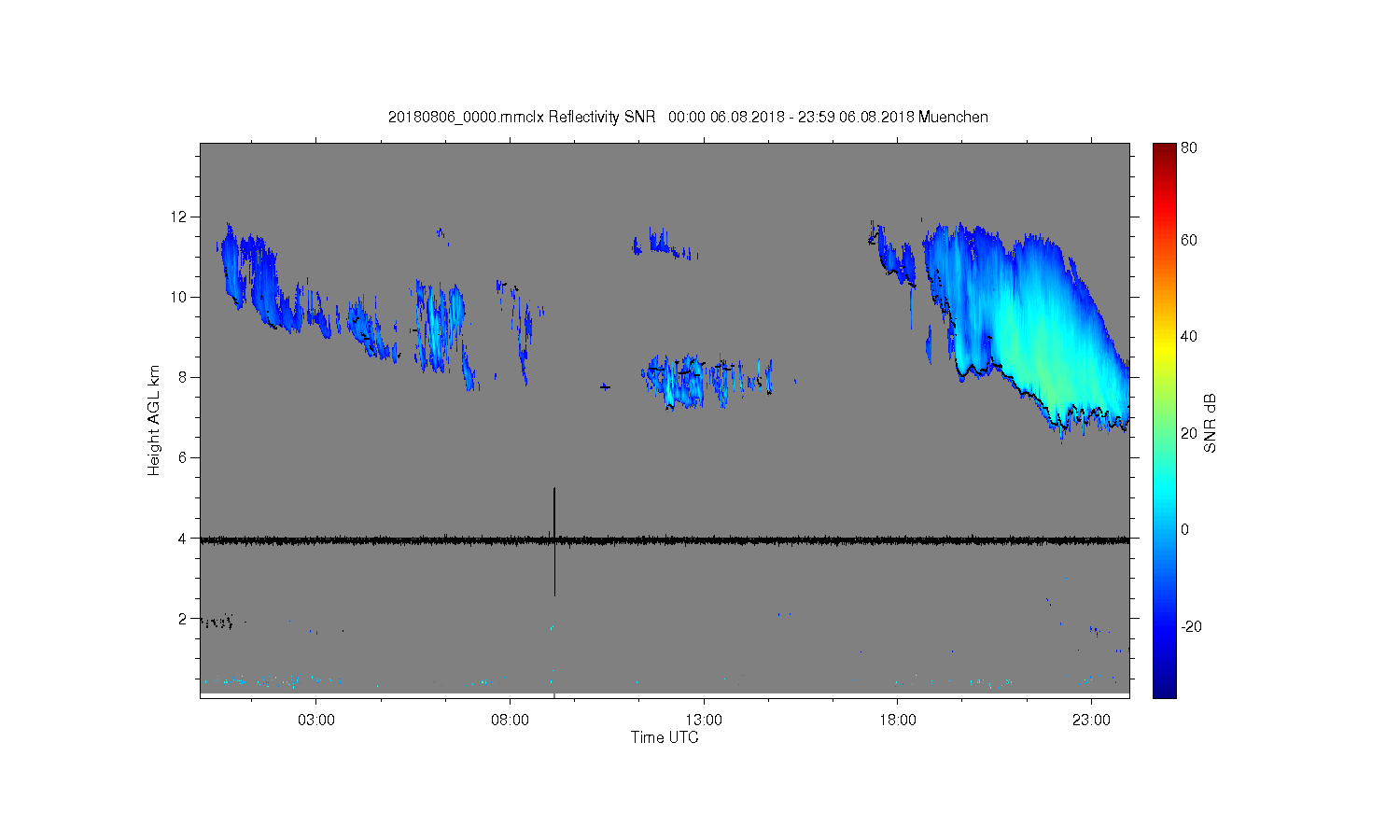1400x840 pixels.
Task: Click the mid-level cloud echo near 13:00
Action: click(x=707, y=381)
